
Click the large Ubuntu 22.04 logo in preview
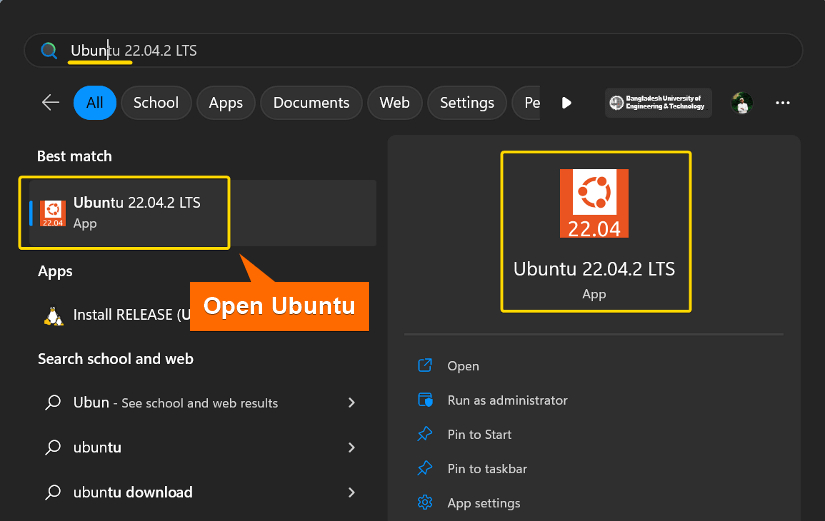(594, 204)
